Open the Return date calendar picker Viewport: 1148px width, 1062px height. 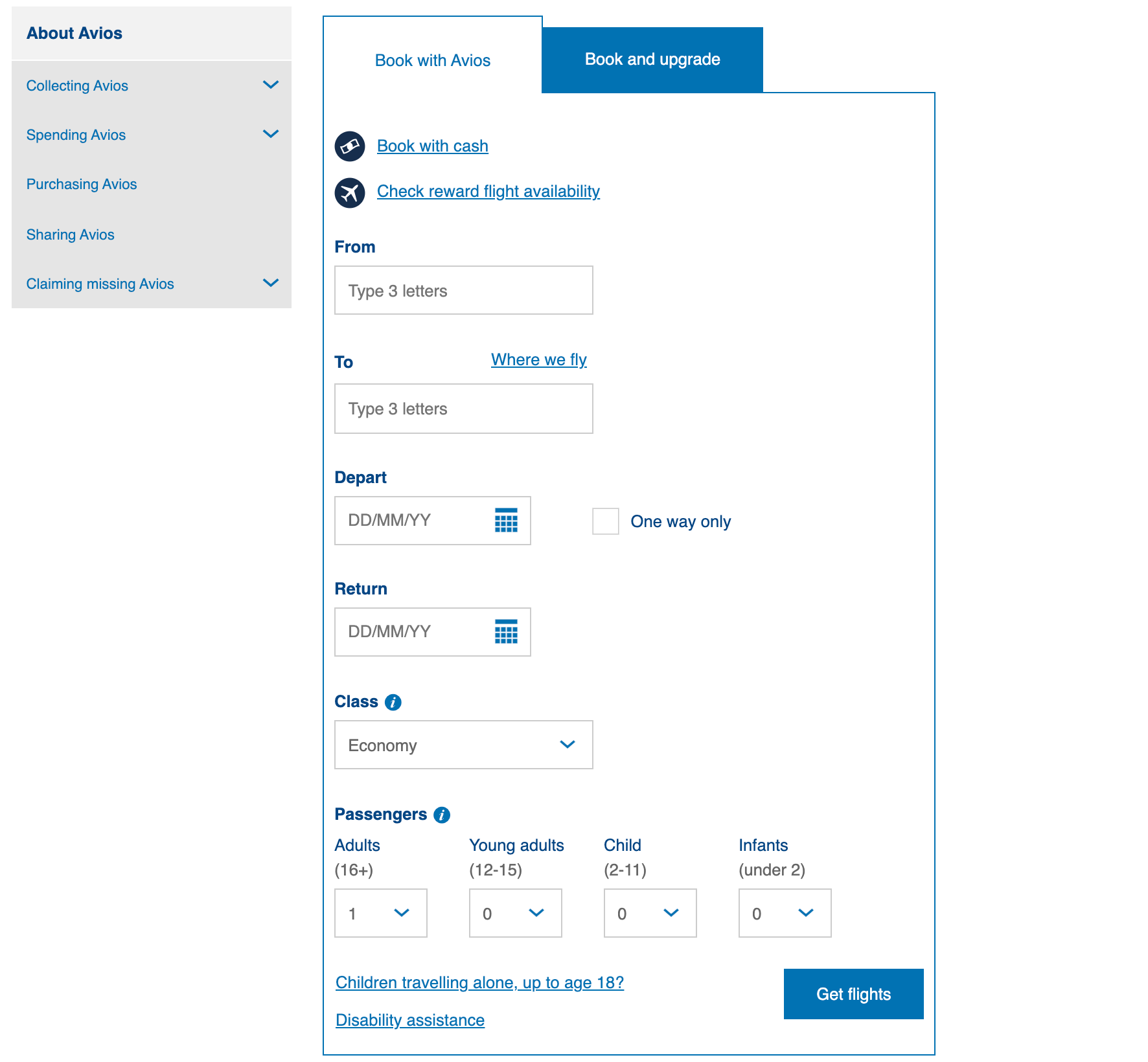[506, 632]
